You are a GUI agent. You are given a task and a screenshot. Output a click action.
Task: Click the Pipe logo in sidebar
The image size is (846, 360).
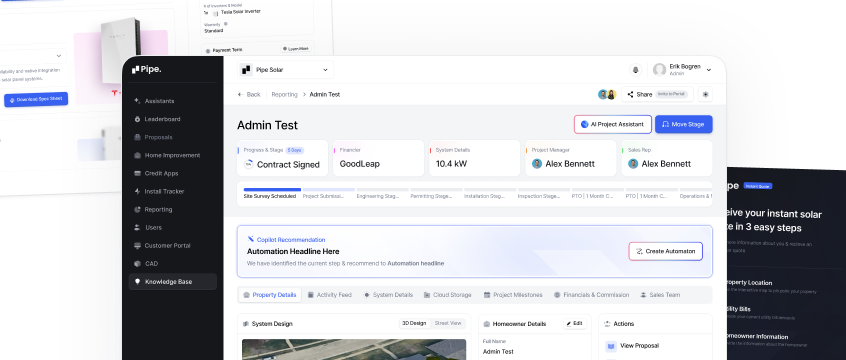pos(147,69)
